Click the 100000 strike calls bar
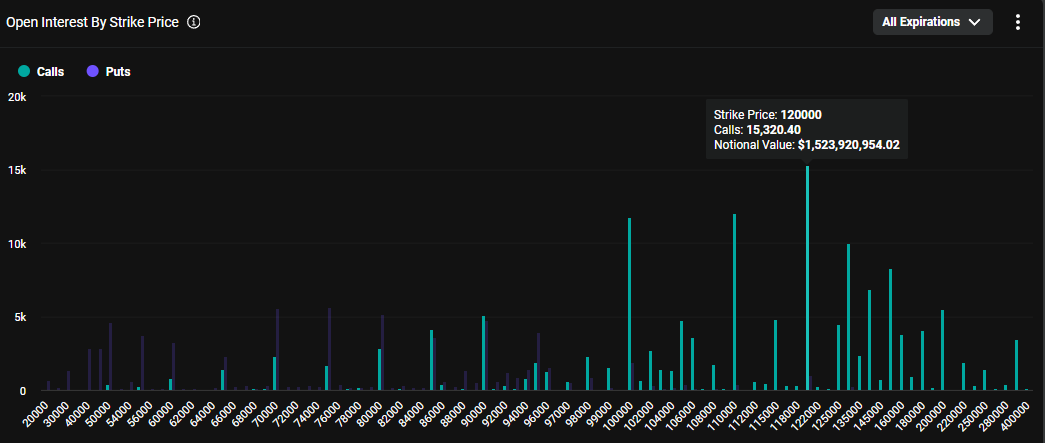This screenshot has height=443, width=1045. click(x=629, y=304)
